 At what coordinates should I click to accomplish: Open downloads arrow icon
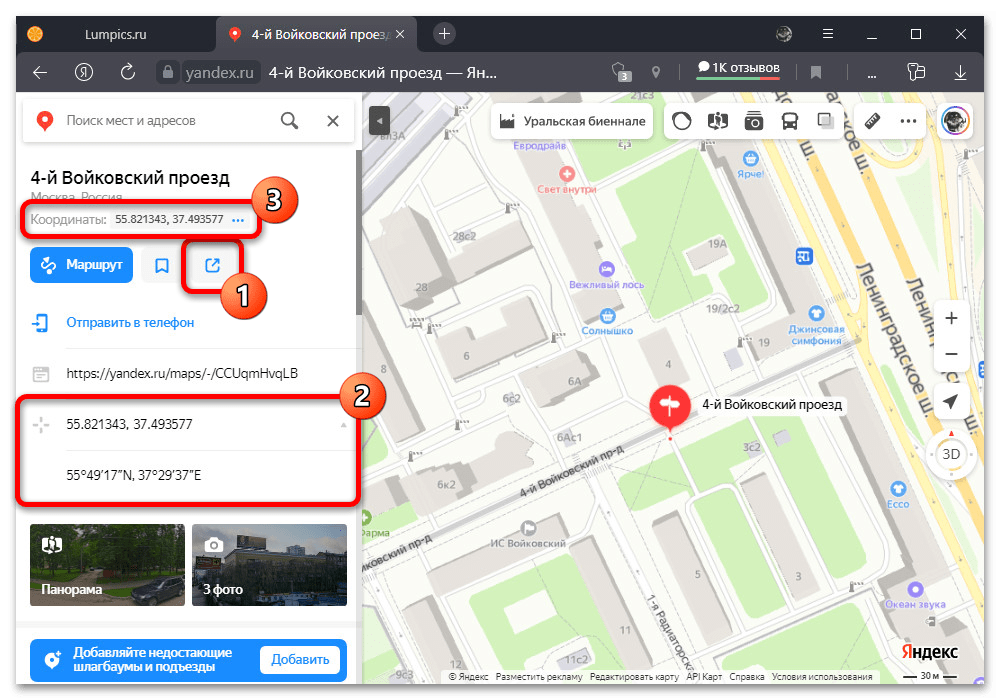pyautogui.click(x=960, y=73)
